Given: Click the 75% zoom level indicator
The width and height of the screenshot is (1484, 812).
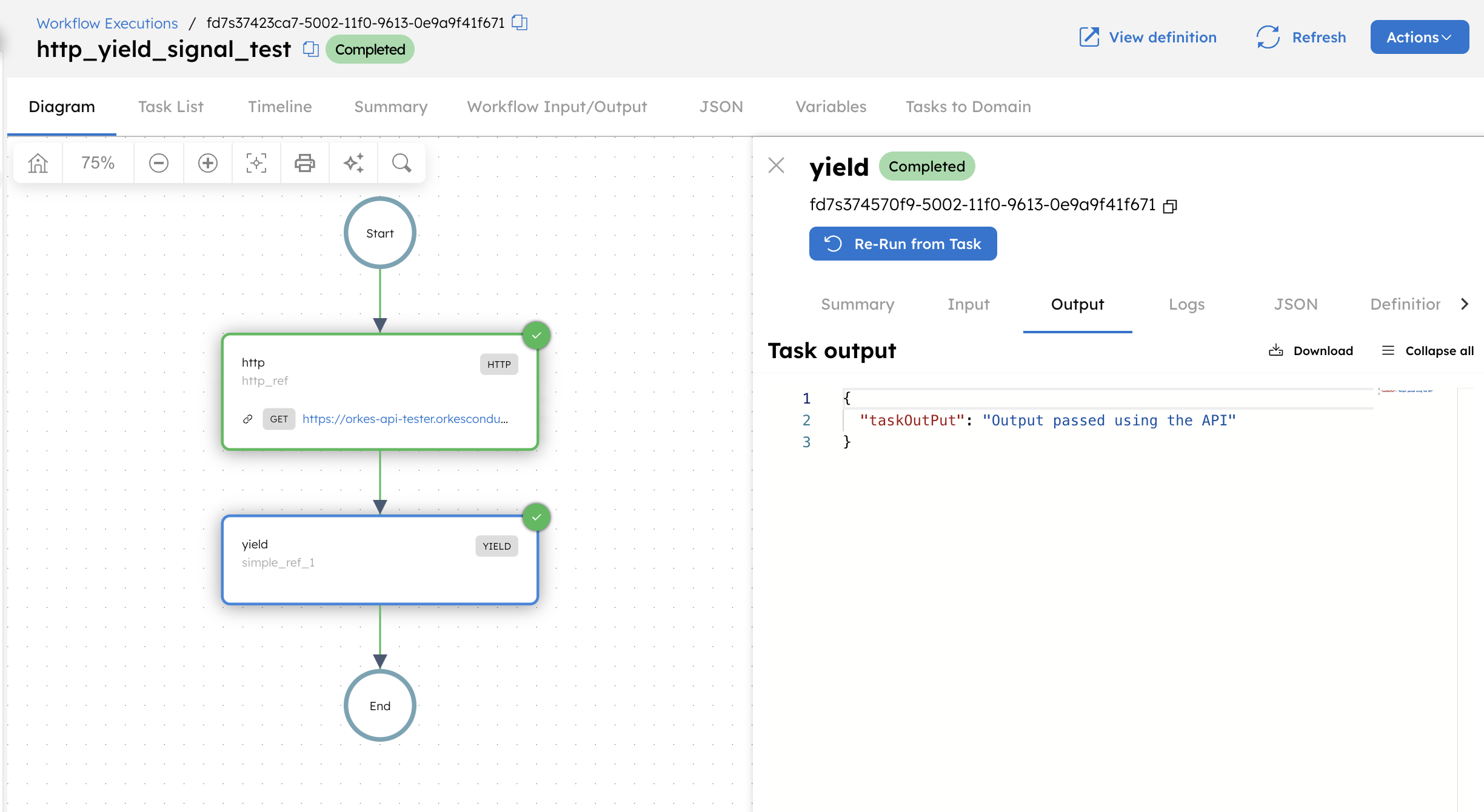Looking at the screenshot, I should [98, 163].
